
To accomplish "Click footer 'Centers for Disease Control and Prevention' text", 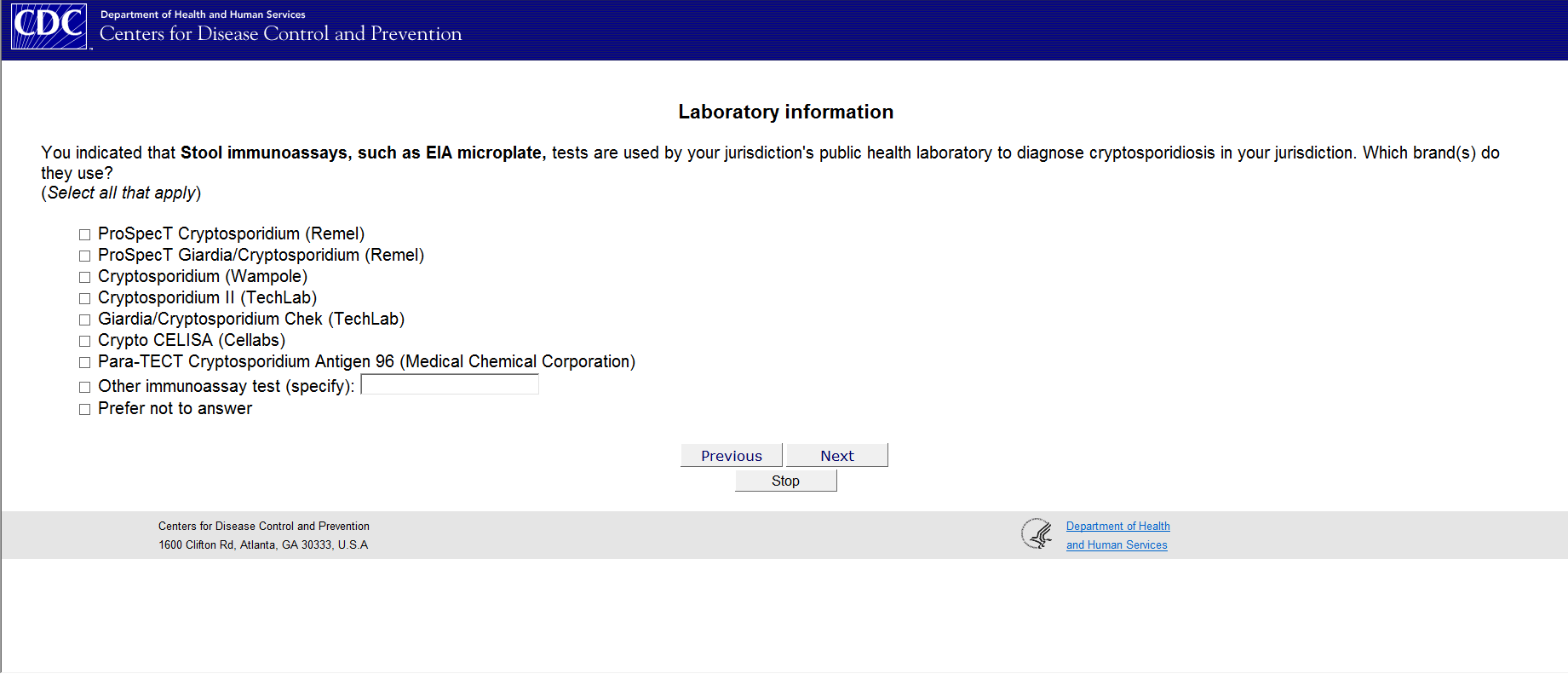I will click(264, 527).
